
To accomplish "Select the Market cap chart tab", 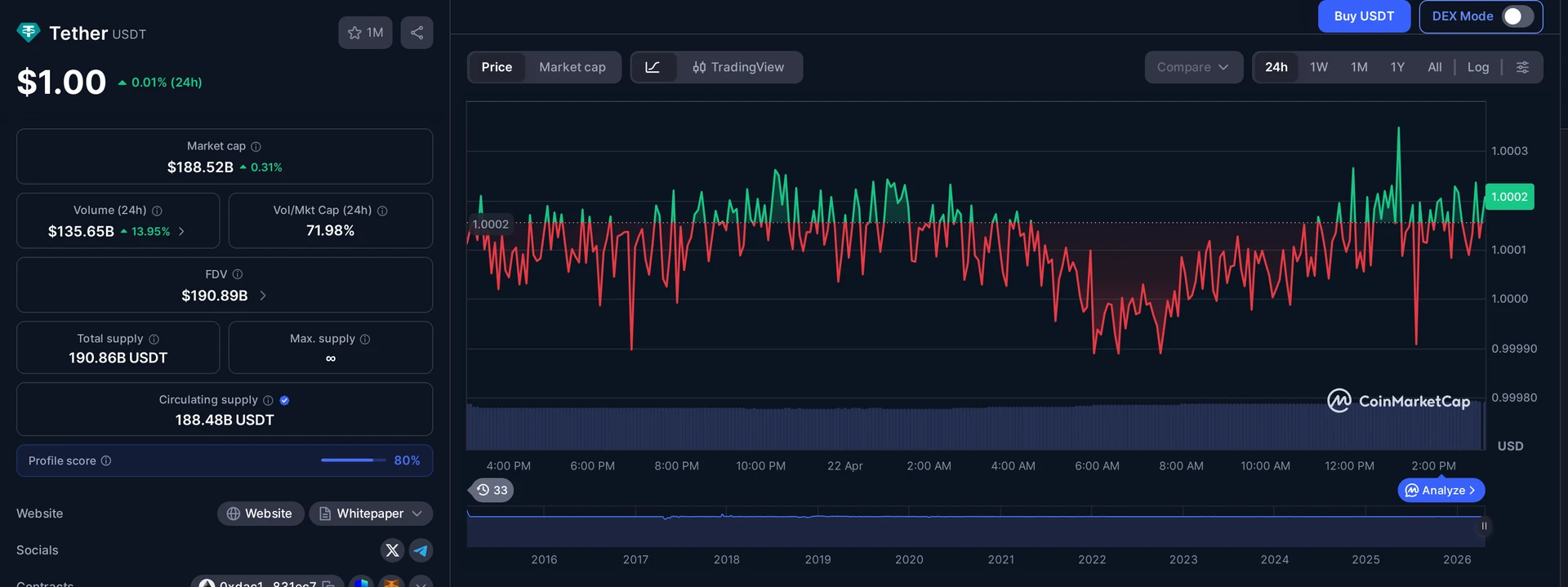I will tap(572, 67).
